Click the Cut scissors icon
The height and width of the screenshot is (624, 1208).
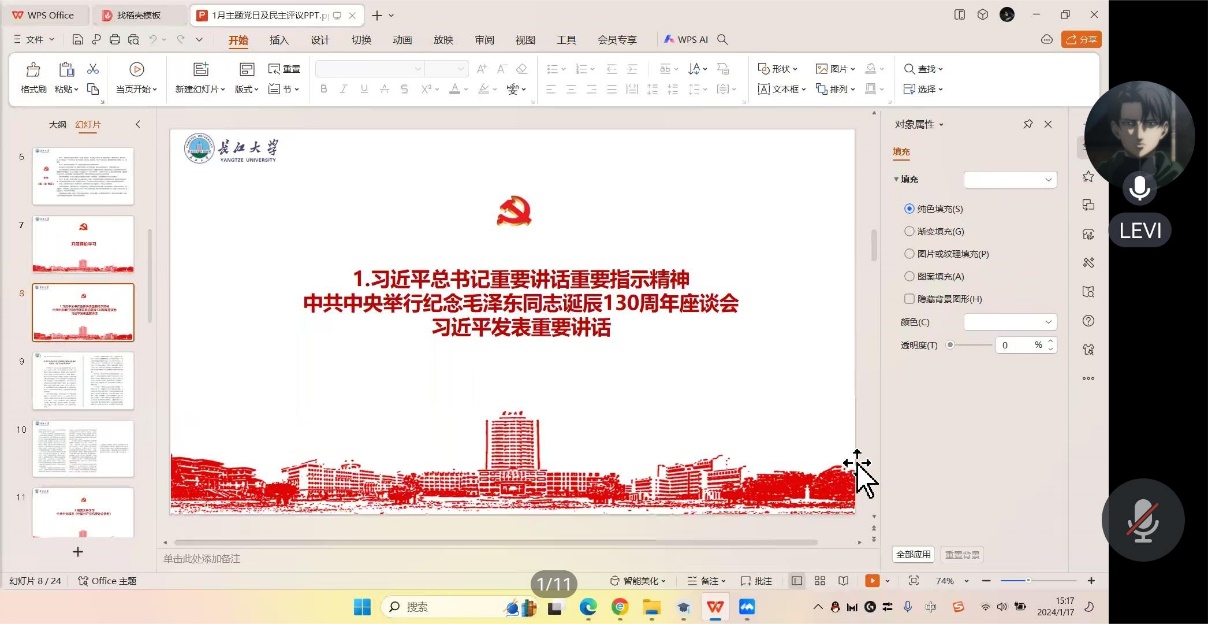[x=93, y=69]
